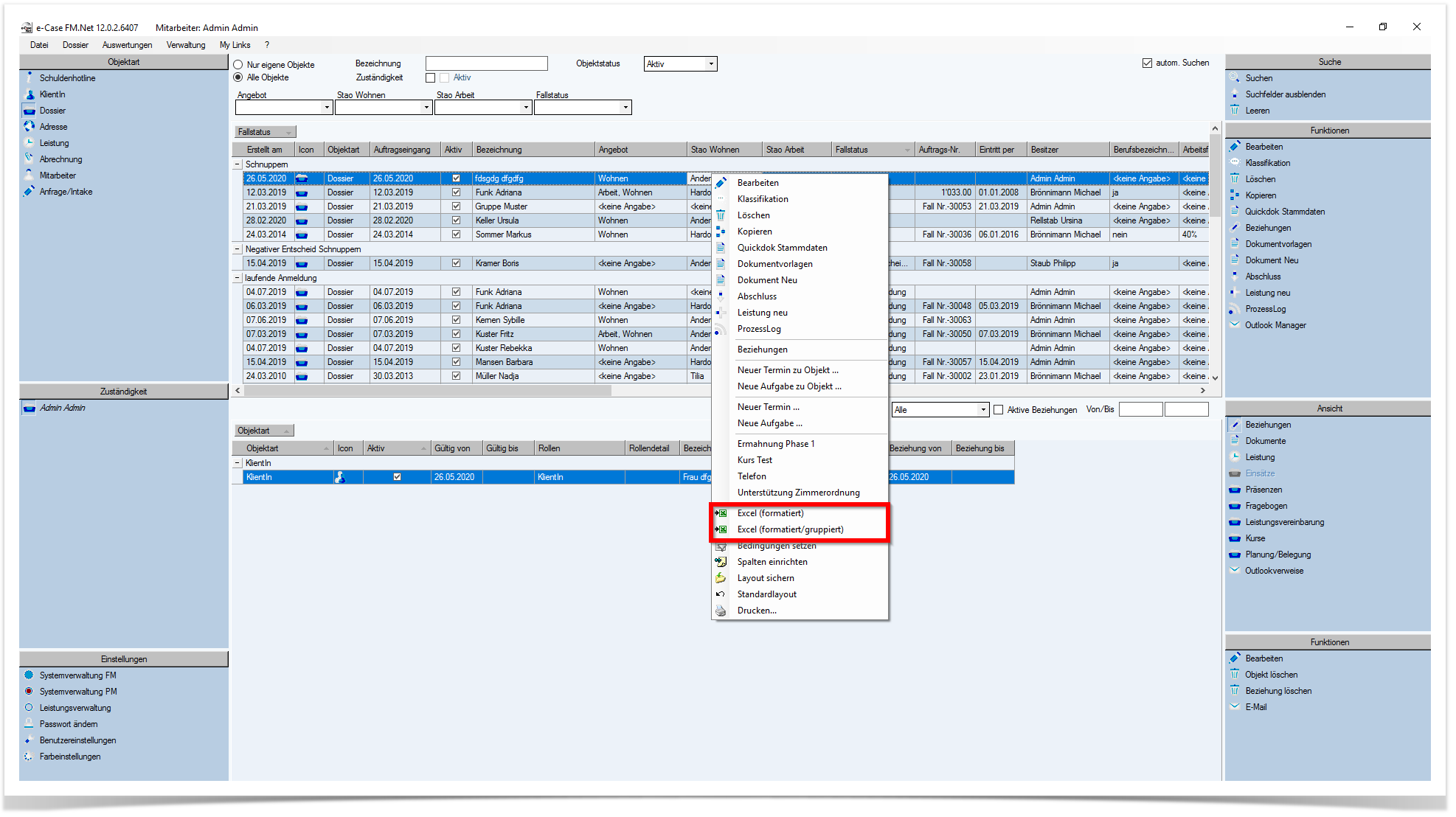1456x817 pixels.
Task: Open the Objektstatus Aktiv dropdown
Action: click(711, 64)
